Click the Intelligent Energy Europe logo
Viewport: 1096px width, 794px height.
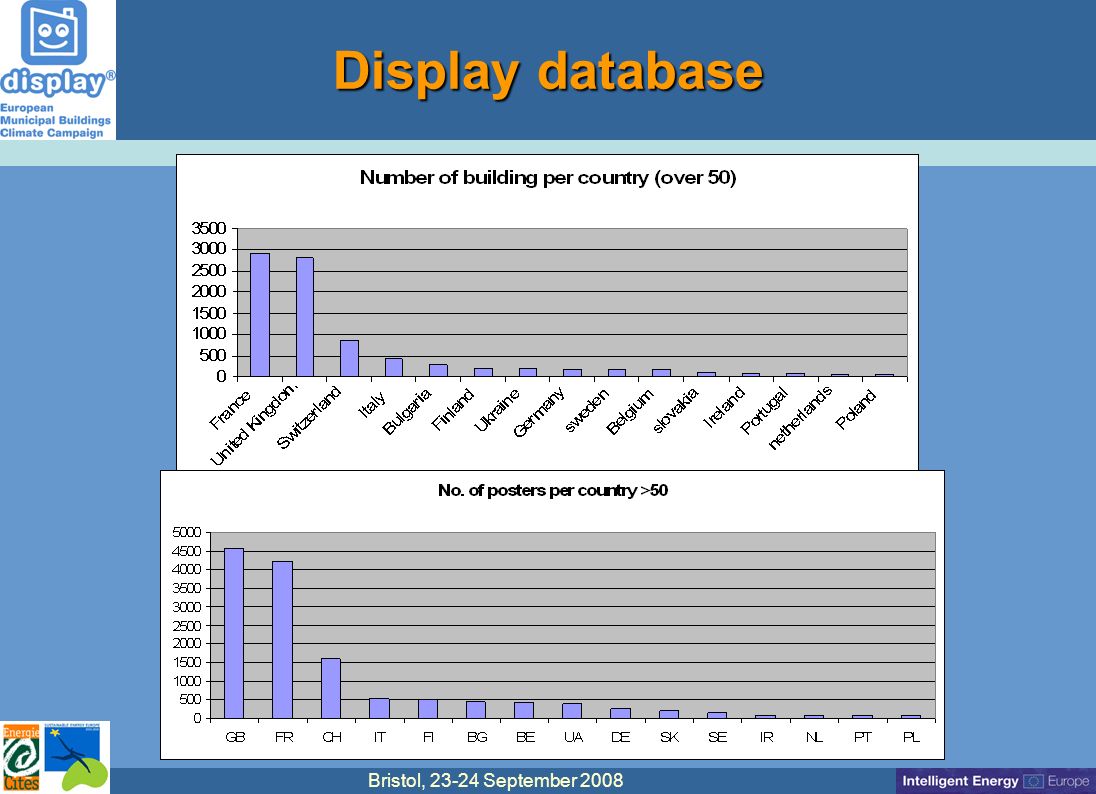[x=995, y=781]
